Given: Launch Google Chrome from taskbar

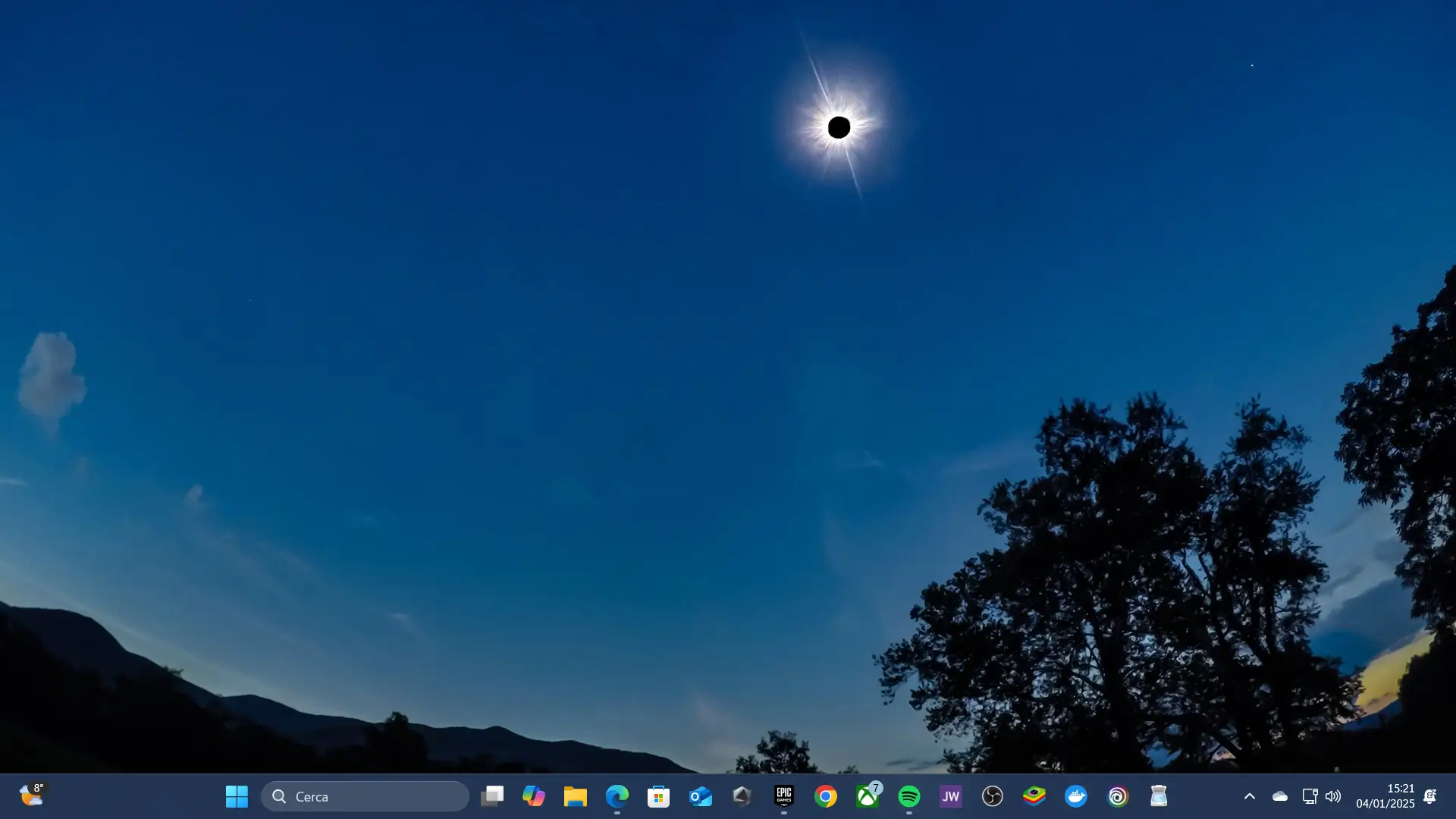Looking at the screenshot, I should coord(826,796).
